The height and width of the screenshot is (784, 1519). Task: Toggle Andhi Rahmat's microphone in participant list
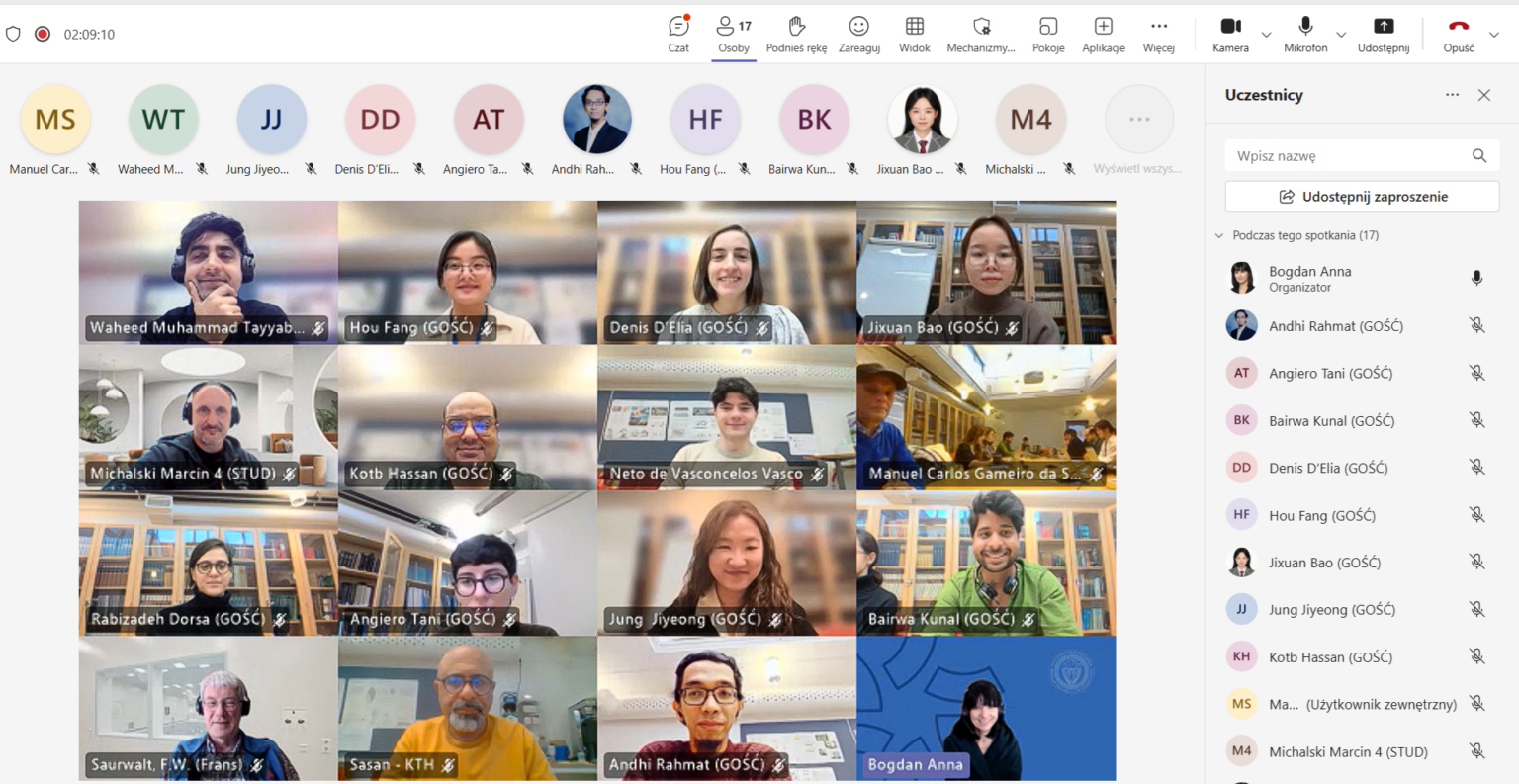[1476, 325]
